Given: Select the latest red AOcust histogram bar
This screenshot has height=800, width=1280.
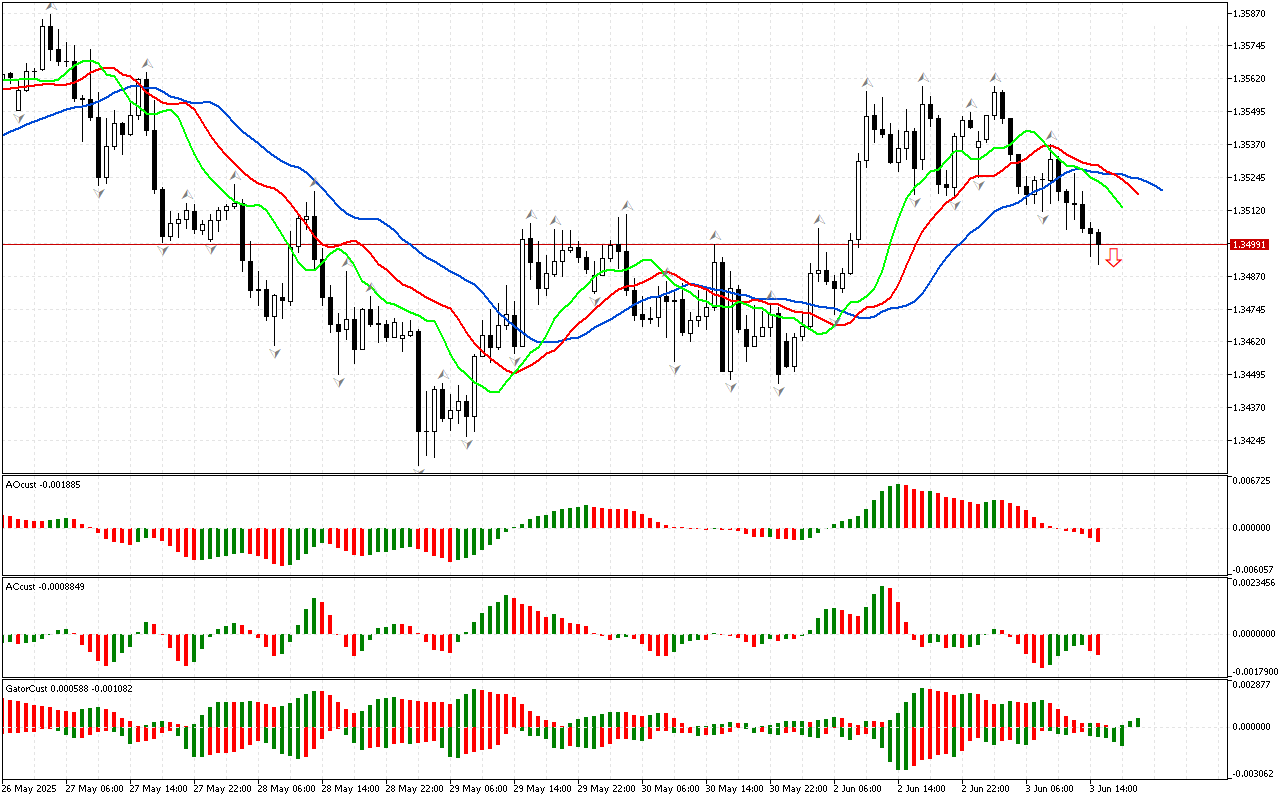Looking at the screenshot, I should (1098, 535).
